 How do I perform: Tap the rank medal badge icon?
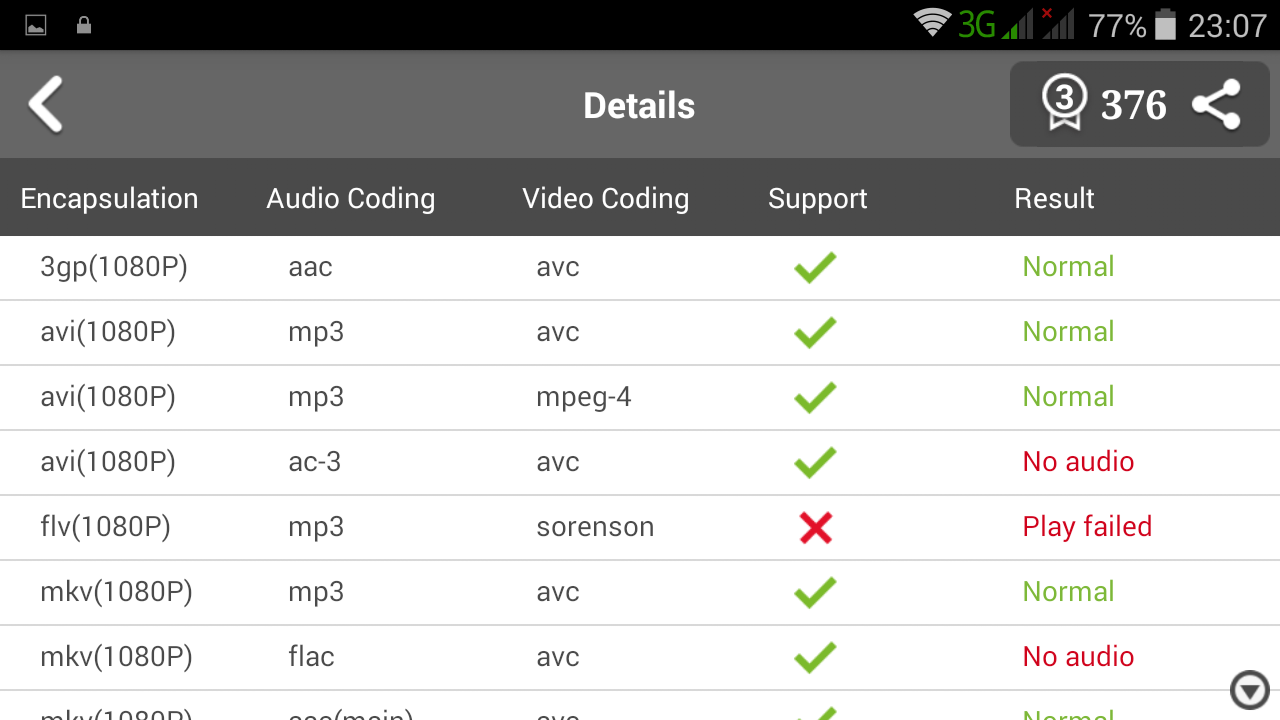click(1064, 104)
